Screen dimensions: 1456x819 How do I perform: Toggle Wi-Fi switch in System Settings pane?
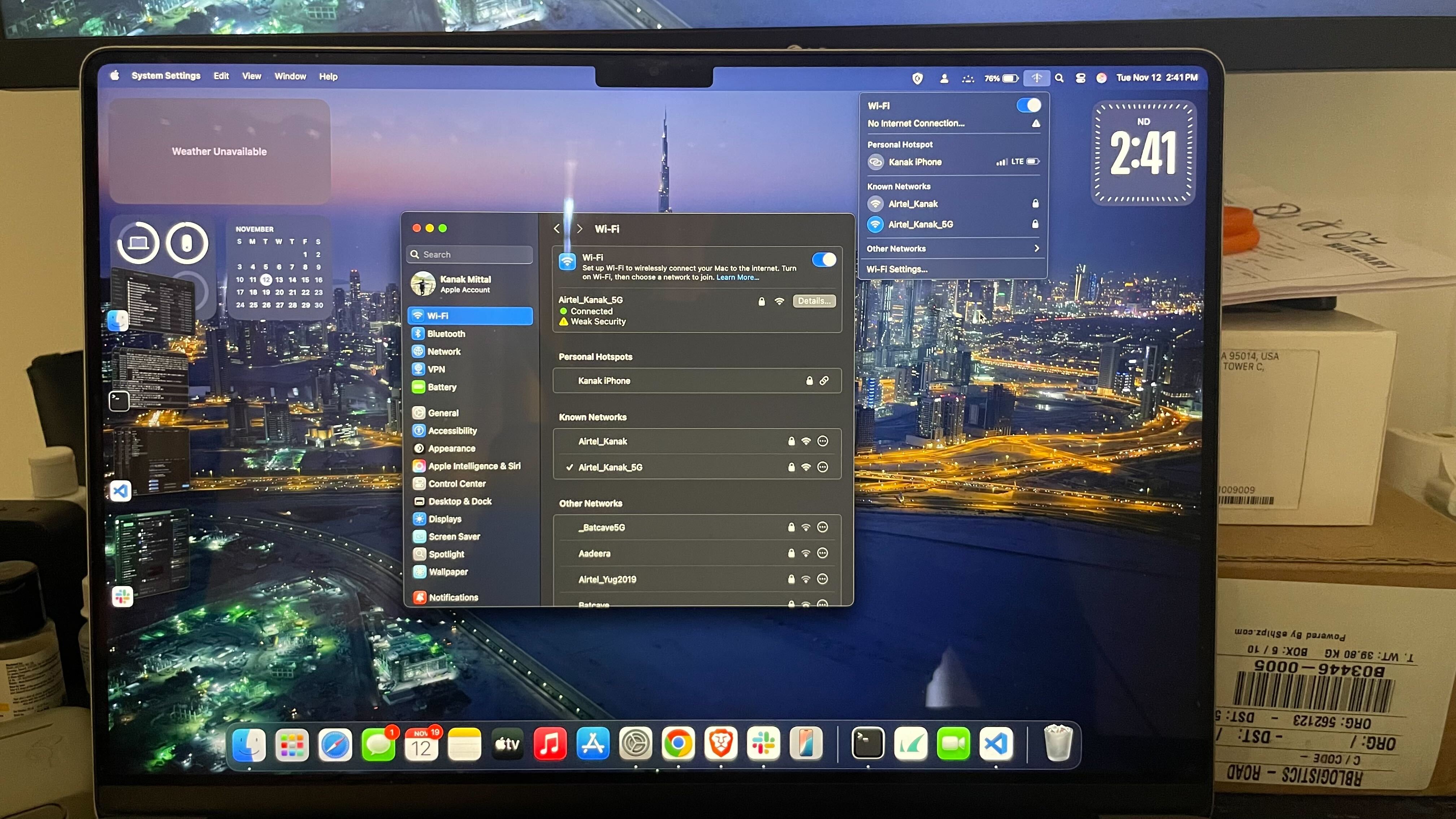point(824,259)
